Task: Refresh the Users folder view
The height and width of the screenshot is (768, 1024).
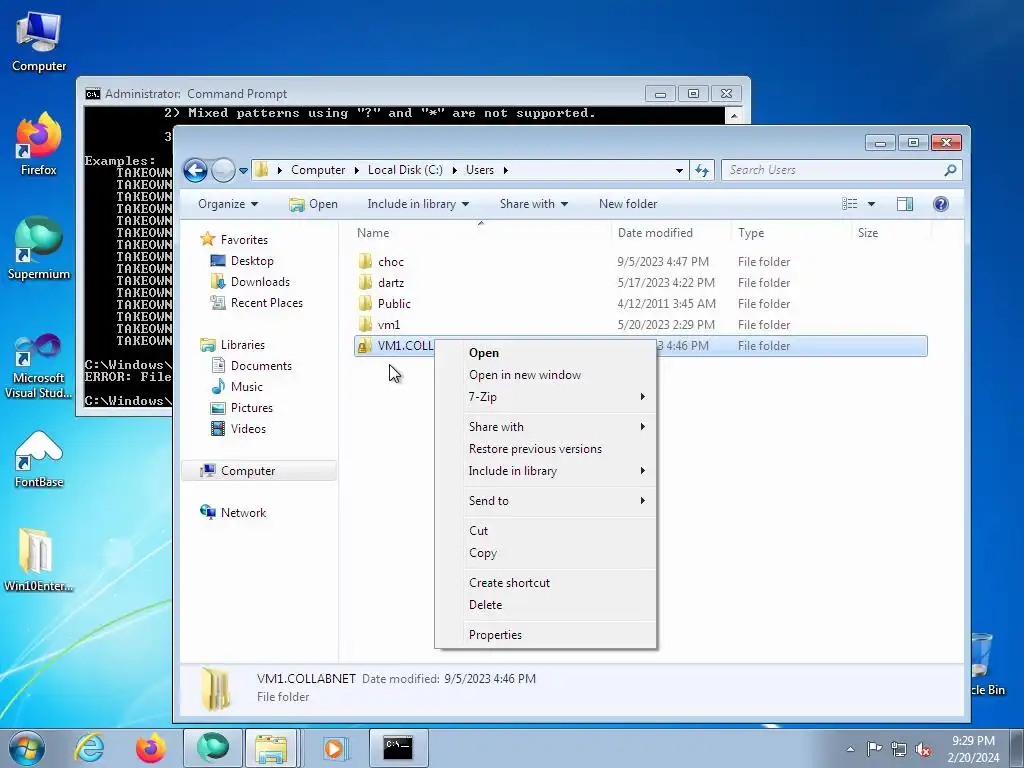Action: point(702,170)
